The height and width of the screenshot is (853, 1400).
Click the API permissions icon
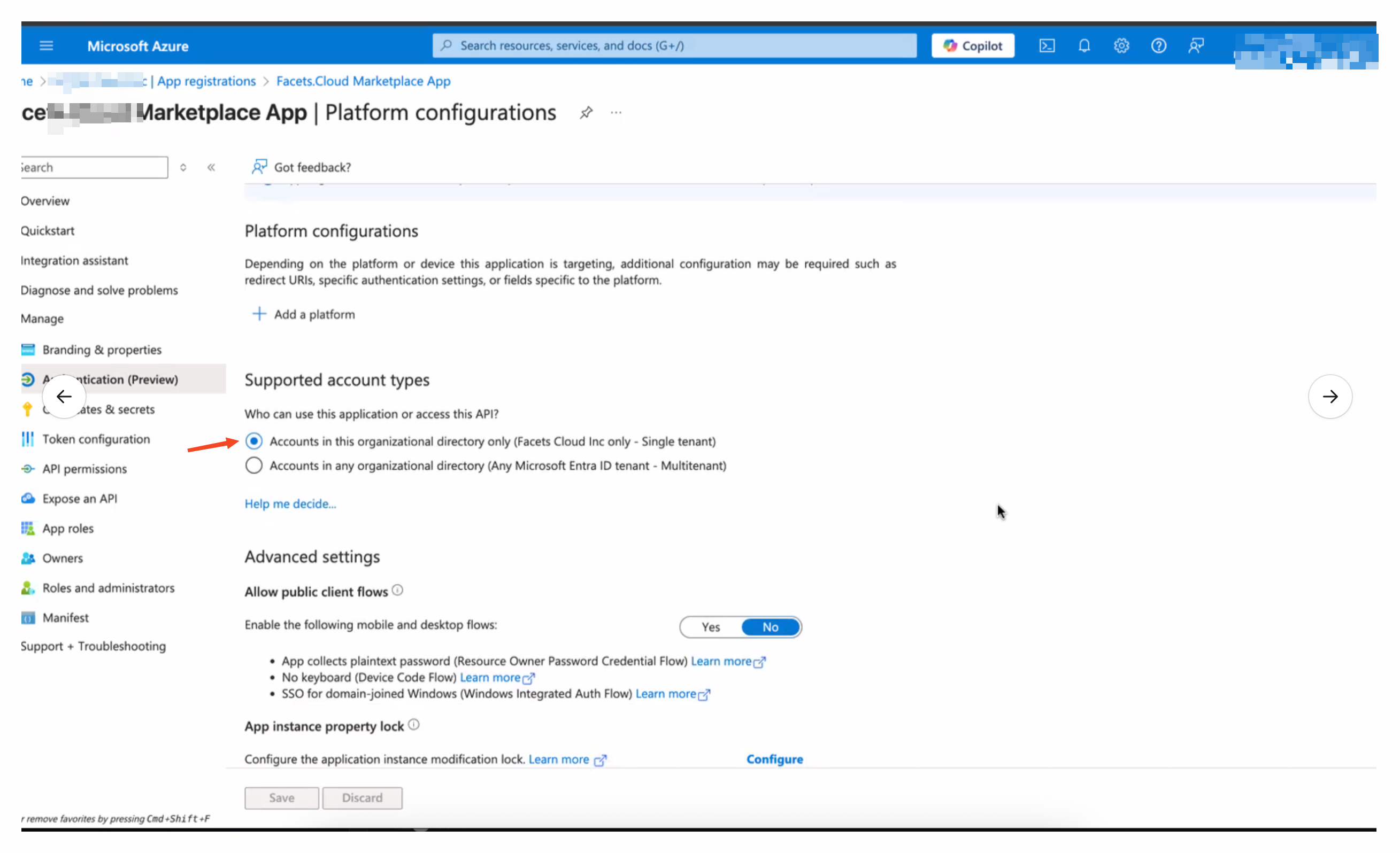click(28, 469)
